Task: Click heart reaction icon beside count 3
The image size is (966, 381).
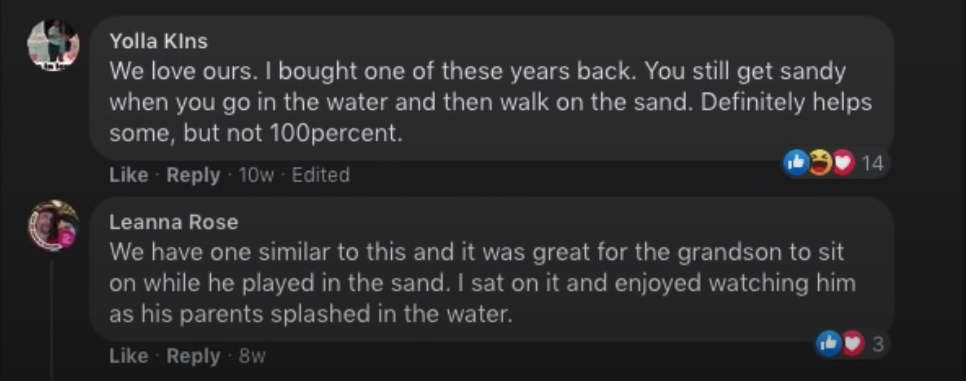Action: [852, 343]
